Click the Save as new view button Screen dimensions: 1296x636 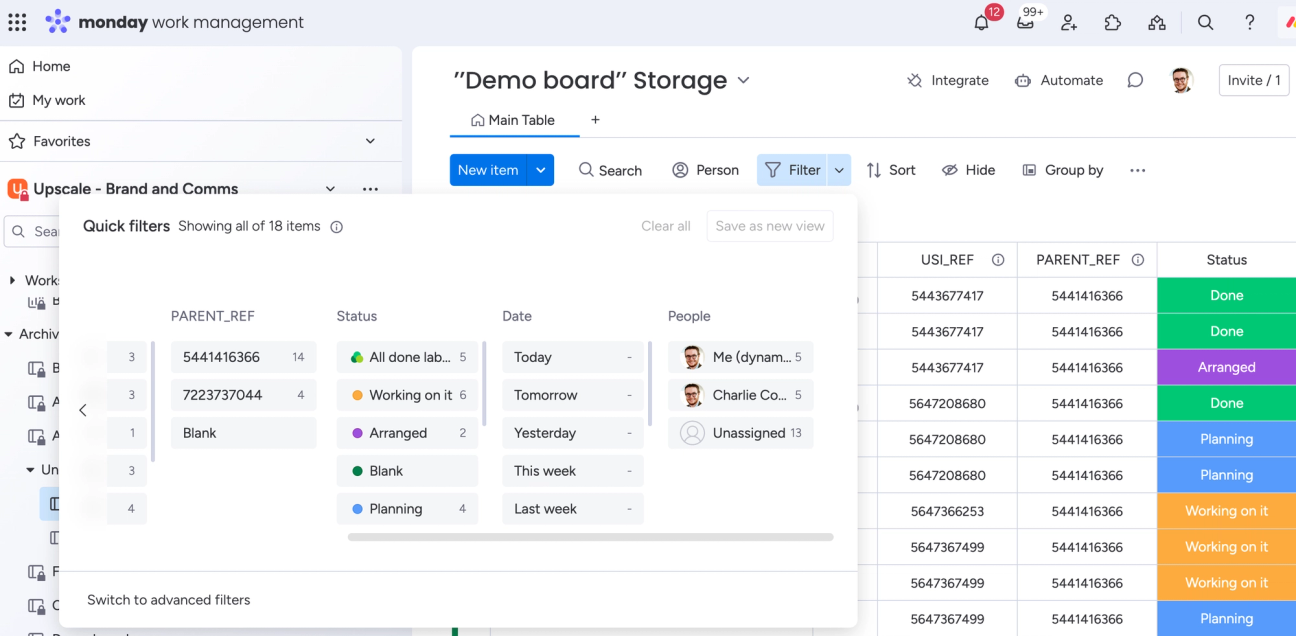(x=769, y=226)
